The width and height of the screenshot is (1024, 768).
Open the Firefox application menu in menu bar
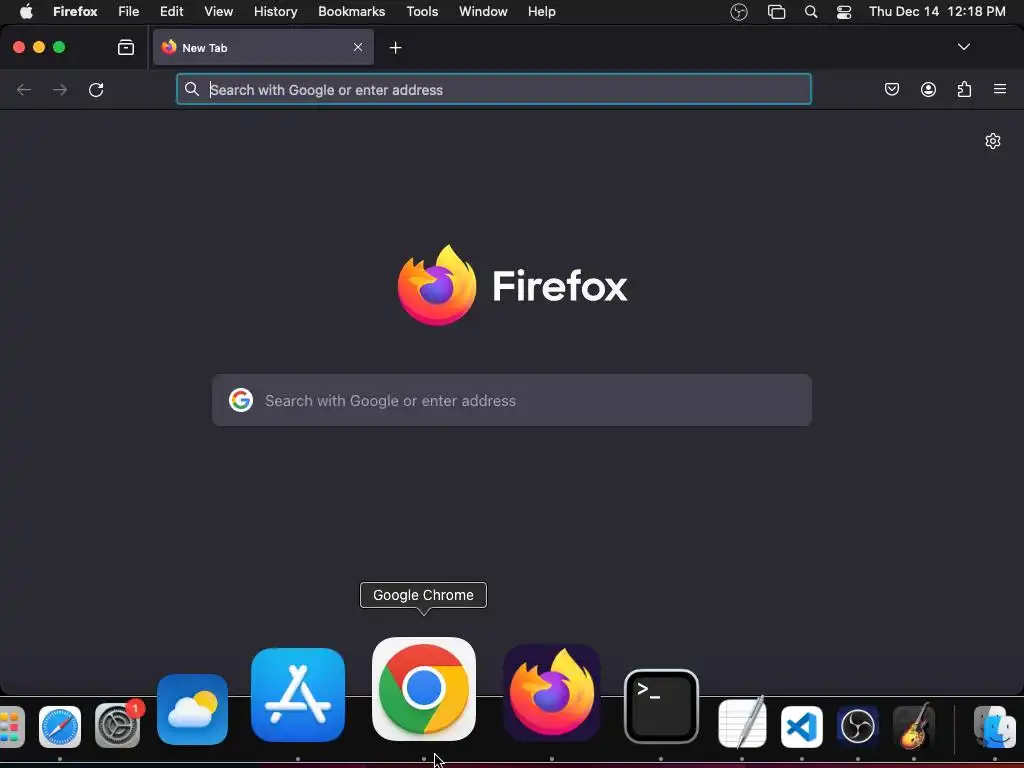tap(75, 12)
